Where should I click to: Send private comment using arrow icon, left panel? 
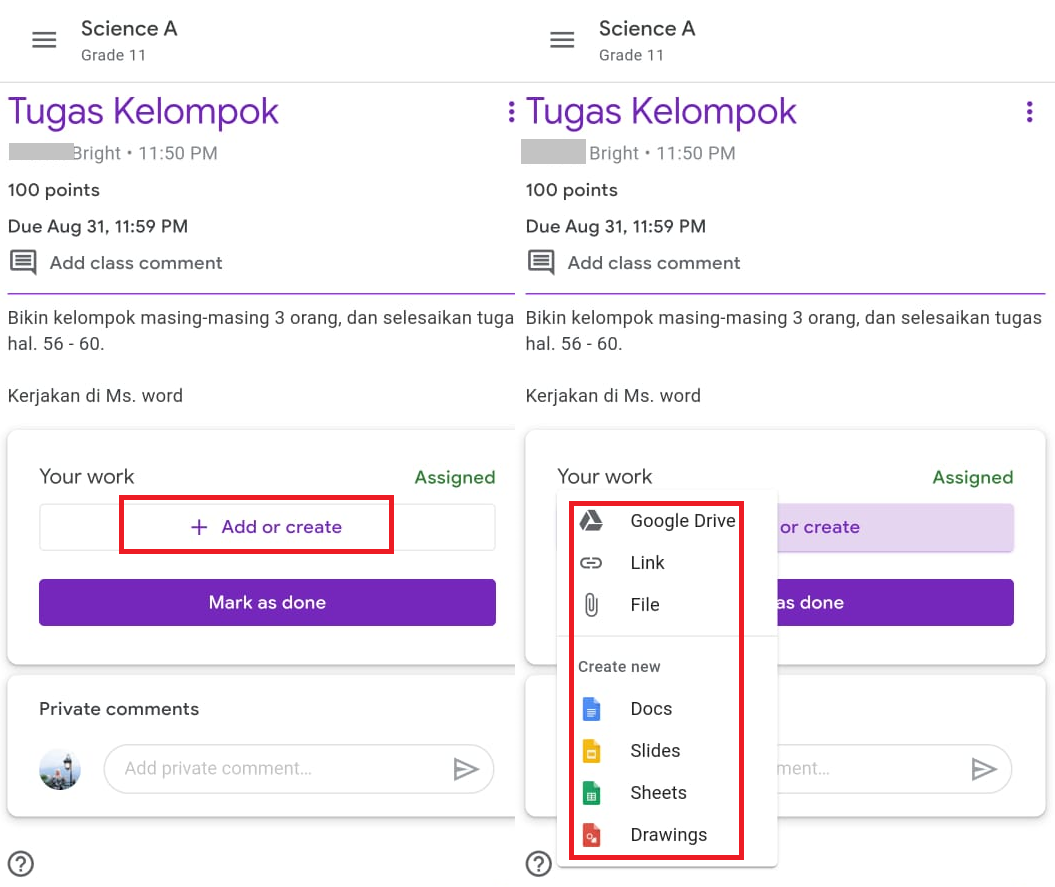465,769
